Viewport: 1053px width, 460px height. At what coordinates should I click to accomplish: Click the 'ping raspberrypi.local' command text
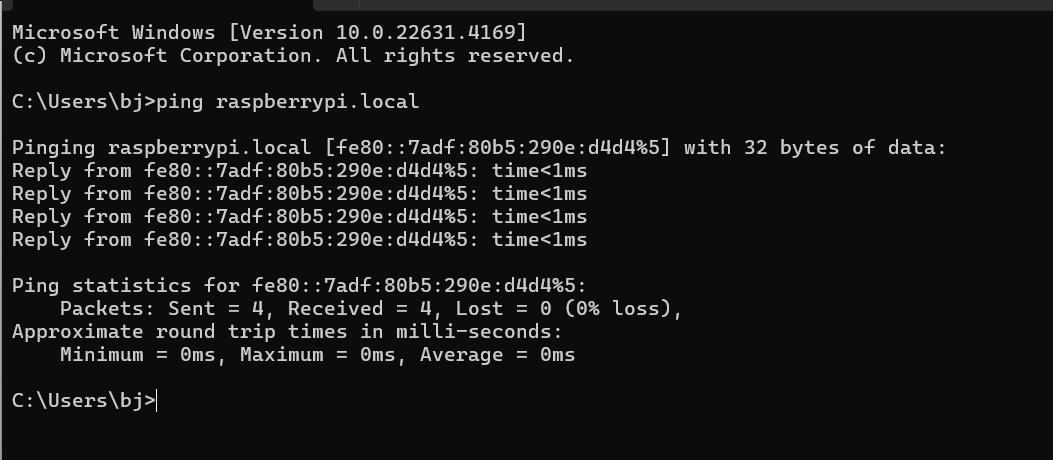point(287,101)
